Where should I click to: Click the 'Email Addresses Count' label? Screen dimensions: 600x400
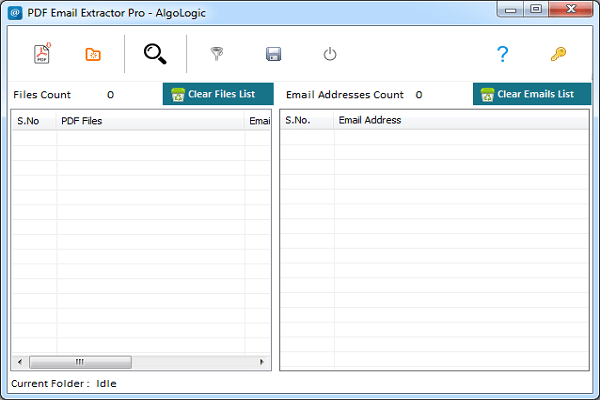(345, 95)
